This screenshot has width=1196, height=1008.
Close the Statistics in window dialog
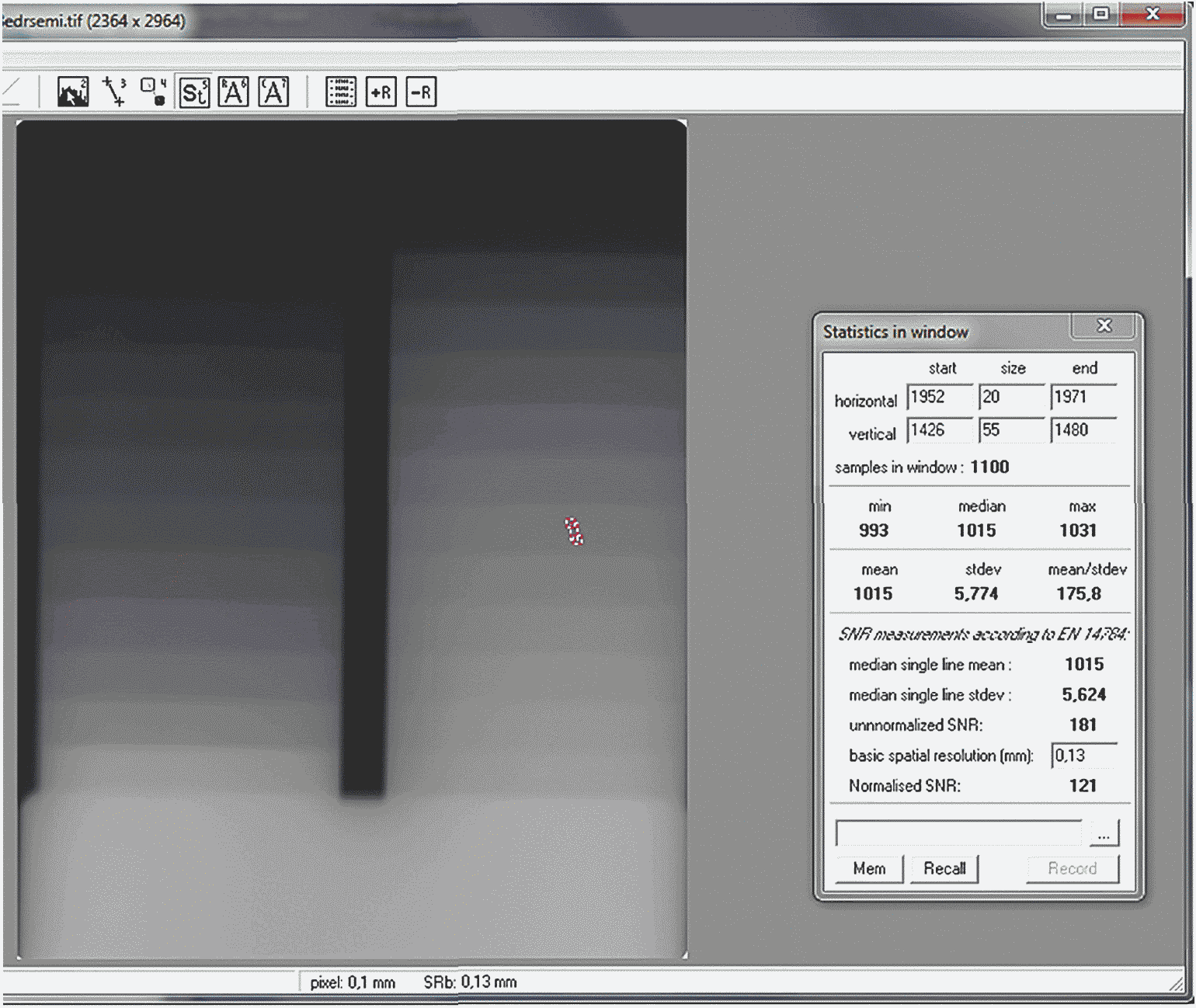coord(1104,326)
